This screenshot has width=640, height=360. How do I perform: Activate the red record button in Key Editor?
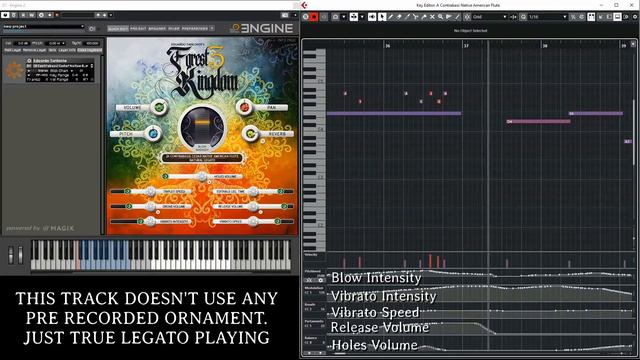point(314,17)
